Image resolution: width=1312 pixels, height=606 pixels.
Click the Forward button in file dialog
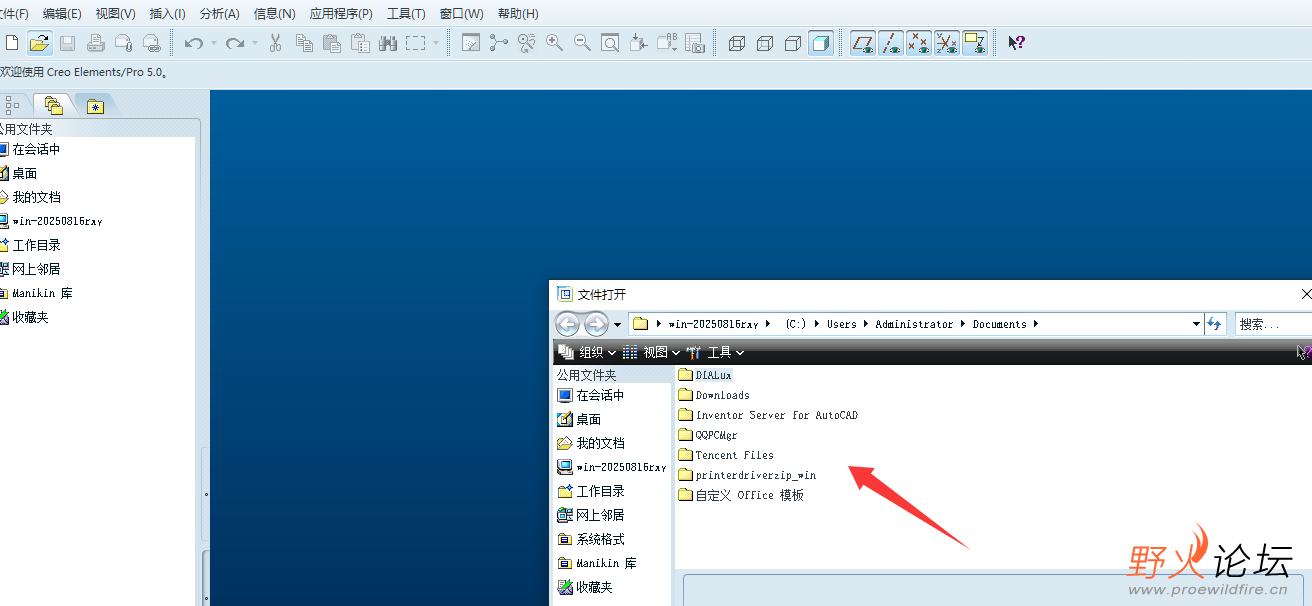coord(596,324)
